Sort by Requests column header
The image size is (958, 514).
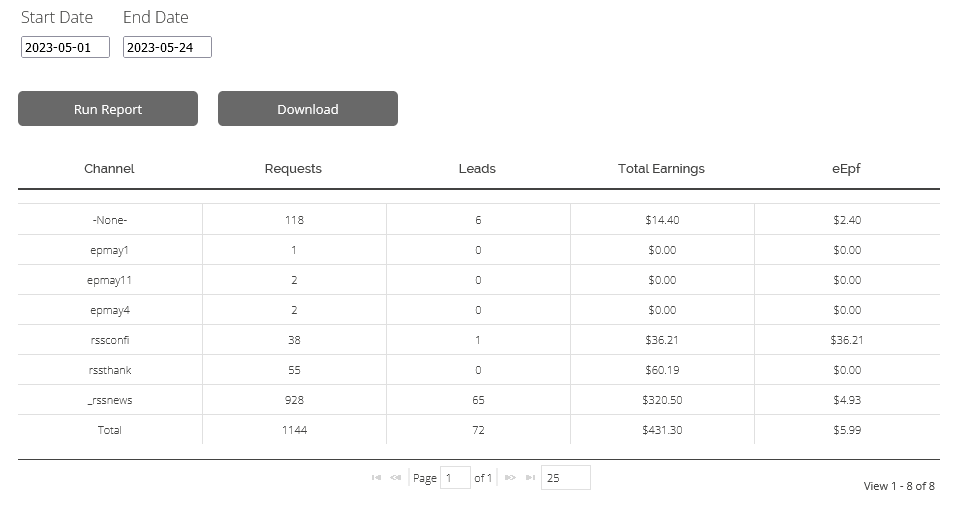tap(293, 169)
